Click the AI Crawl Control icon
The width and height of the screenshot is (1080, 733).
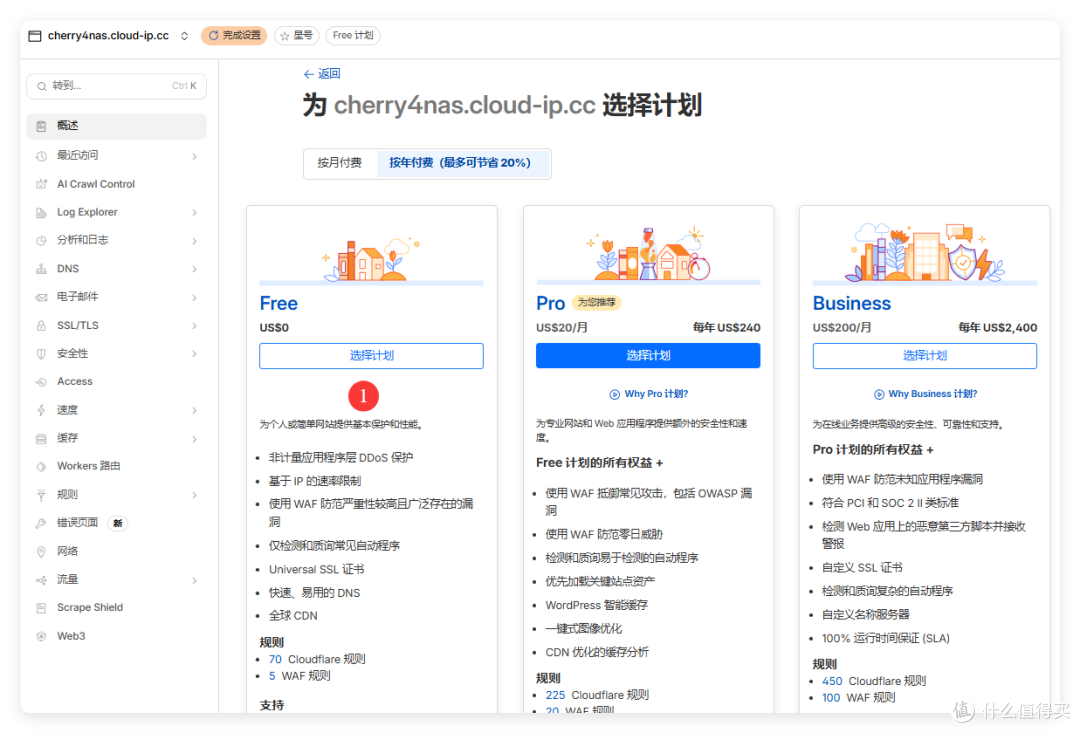coord(41,184)
